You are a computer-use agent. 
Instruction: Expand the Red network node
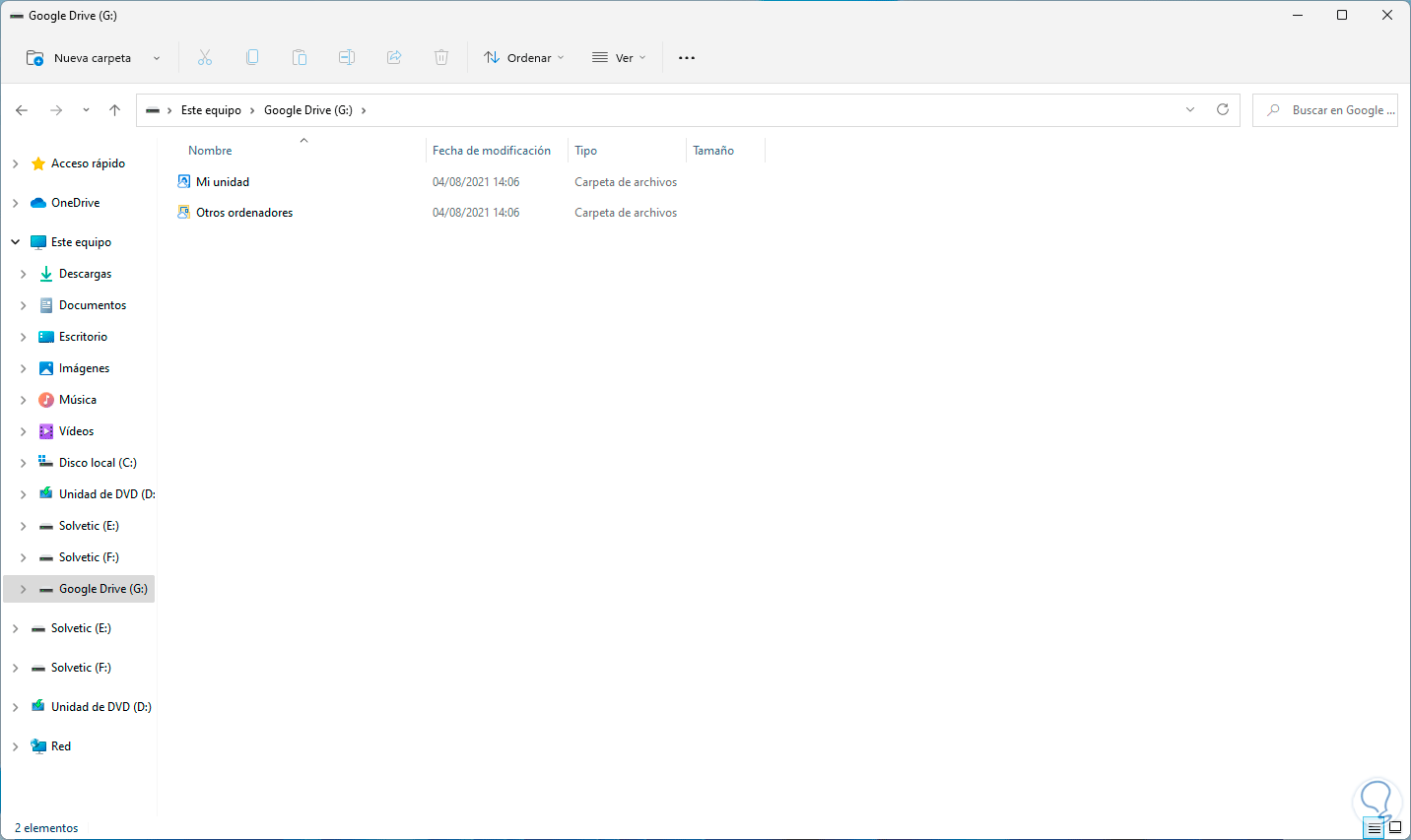tap(15, 746)
